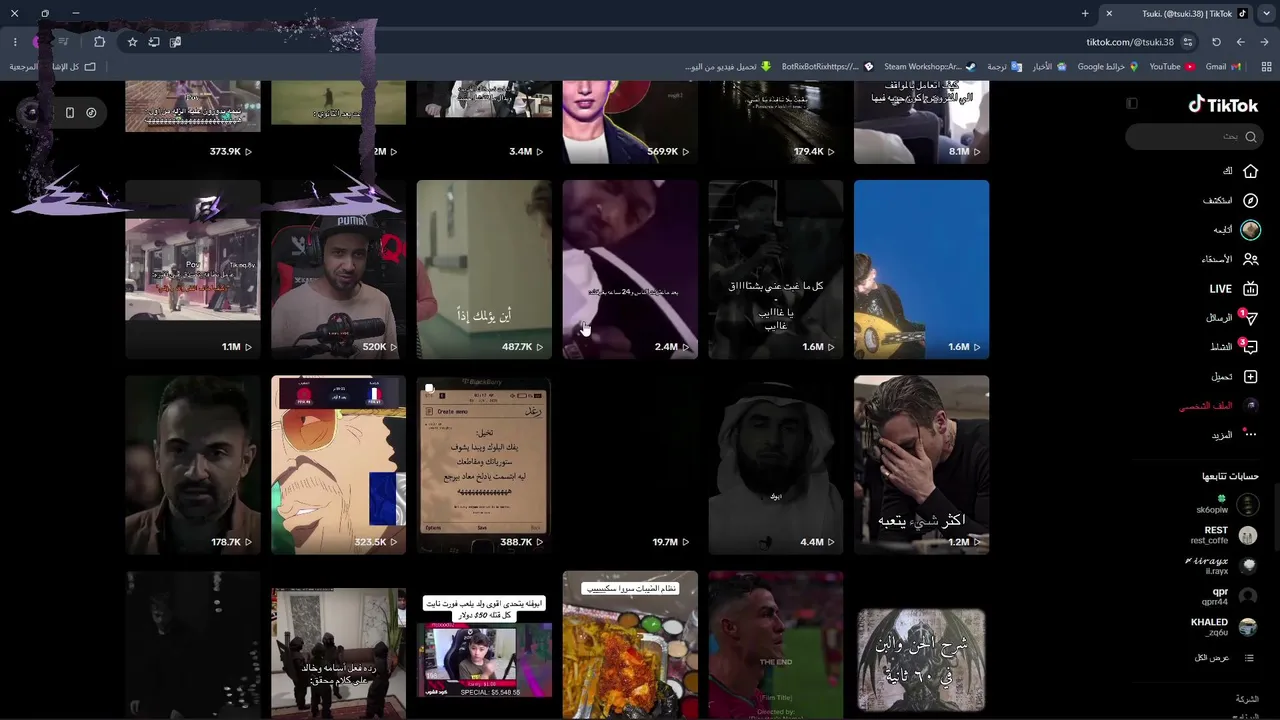Click the TikTok logo
This screenshot has height=720, width=1280.
click(1223, 104)
